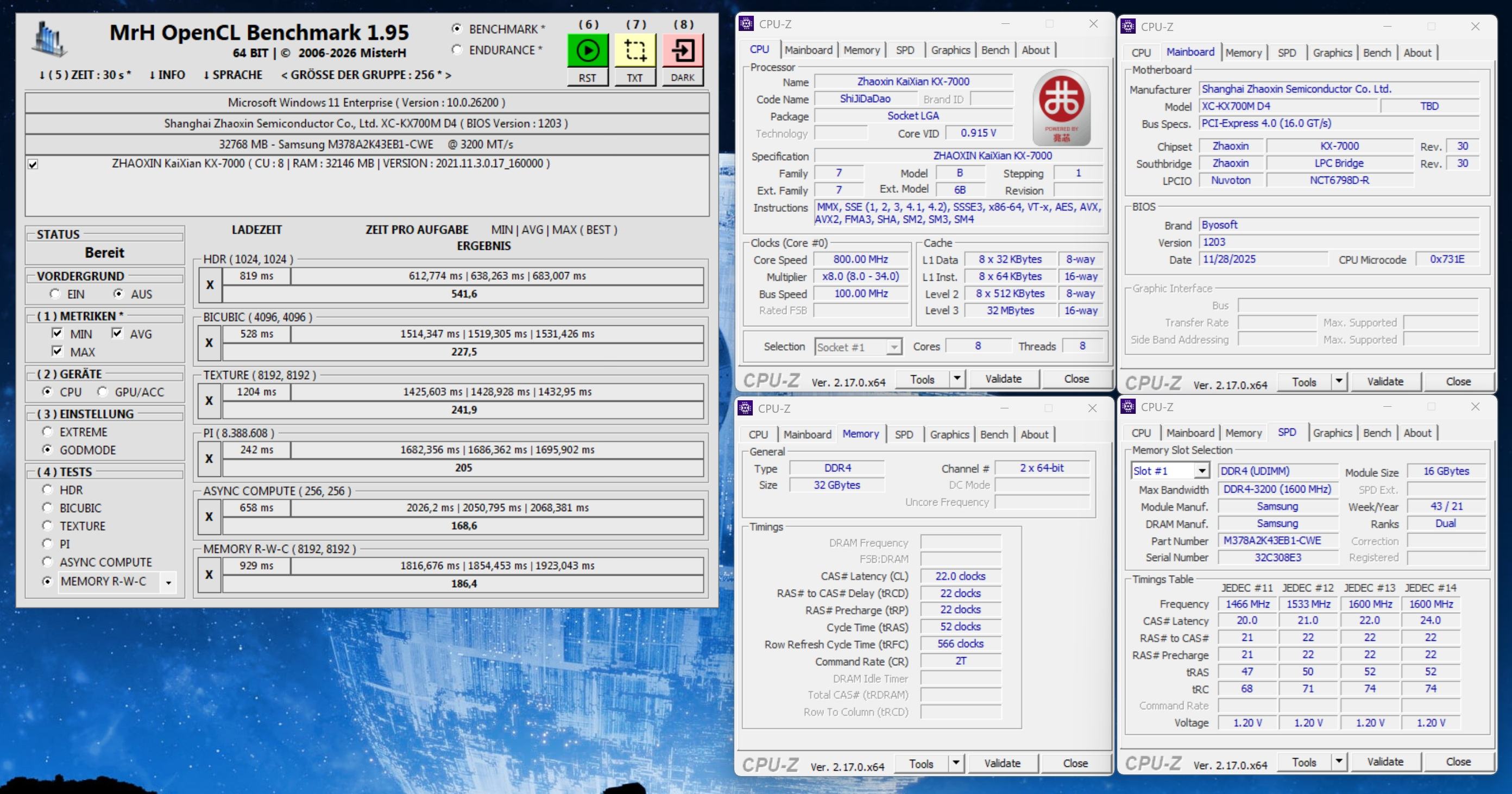Click the red dark mode icon
1512x794 pixels.
(x=683, y=51)
